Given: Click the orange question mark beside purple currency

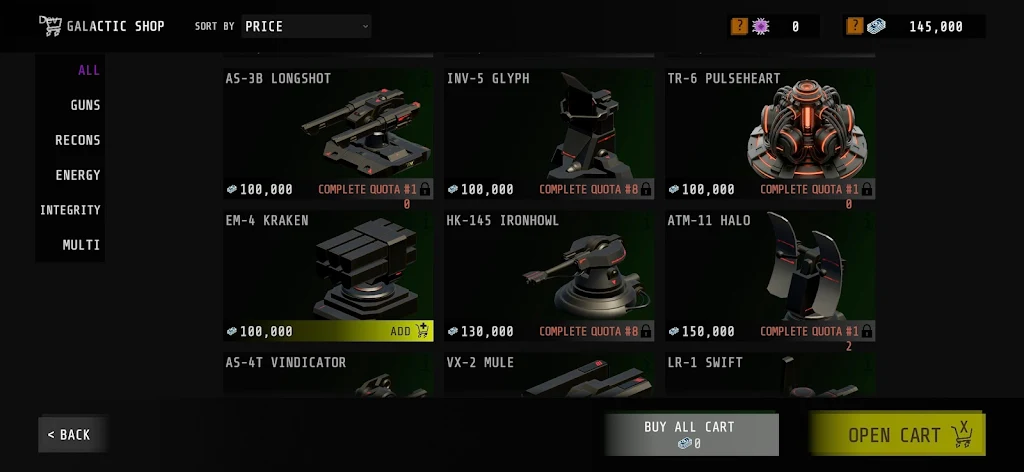Looking at the screenshot, I should click(739, 26).
